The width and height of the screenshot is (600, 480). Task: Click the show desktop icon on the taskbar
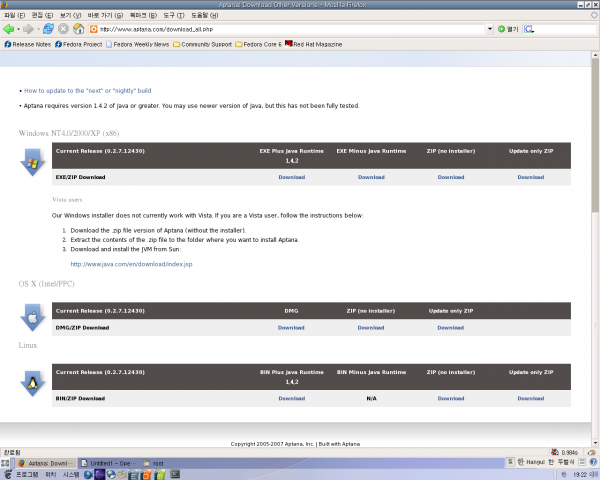pos(5,463)
